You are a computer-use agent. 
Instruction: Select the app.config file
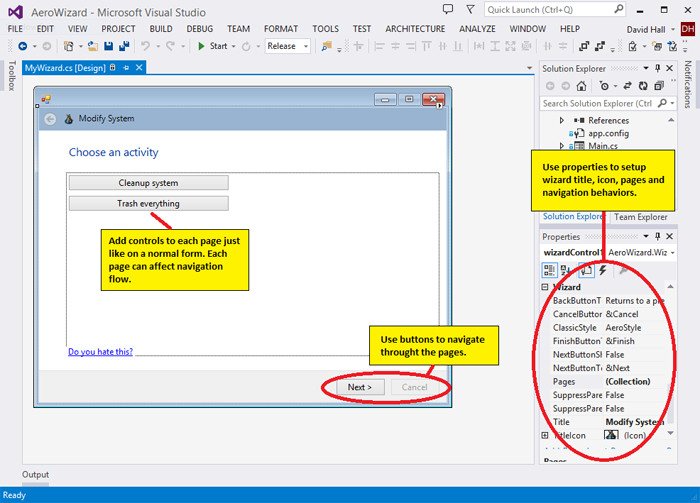pyautogui.click(x=608, y=133)
